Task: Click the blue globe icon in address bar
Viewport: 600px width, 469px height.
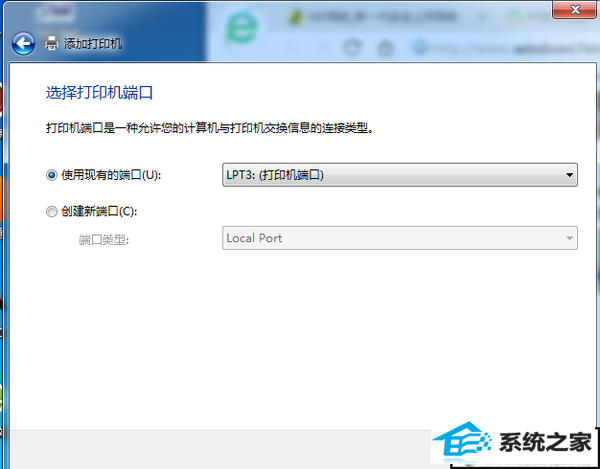Action: click(x=421, y=47)
